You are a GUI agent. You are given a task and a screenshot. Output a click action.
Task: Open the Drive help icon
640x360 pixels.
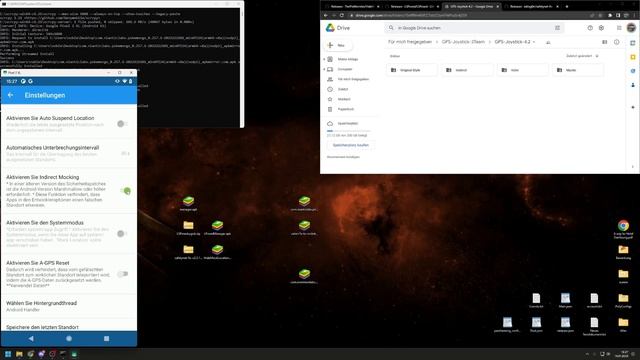(x=590, y=28)
